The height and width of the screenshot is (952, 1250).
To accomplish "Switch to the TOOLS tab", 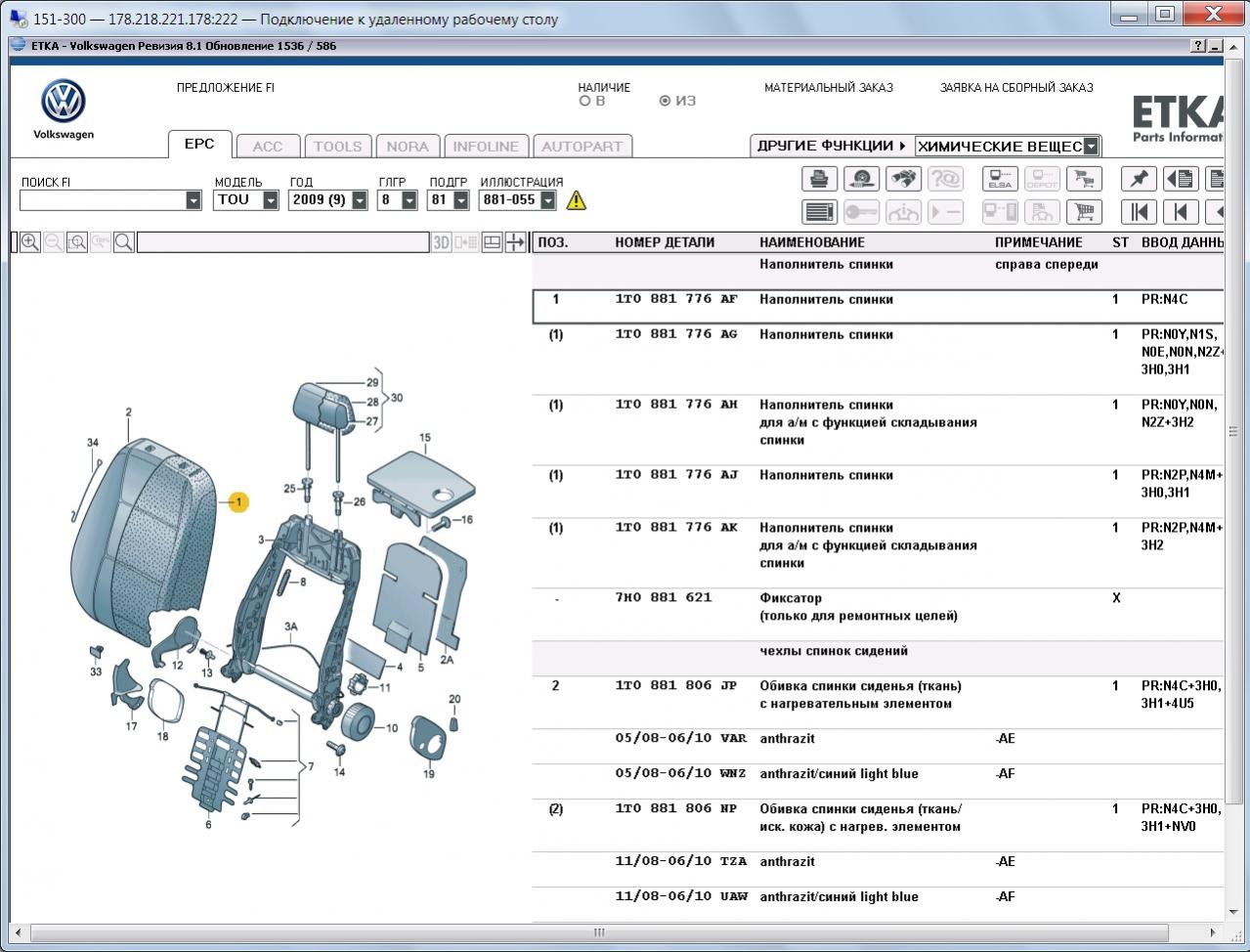I will (x=338, y=147).
